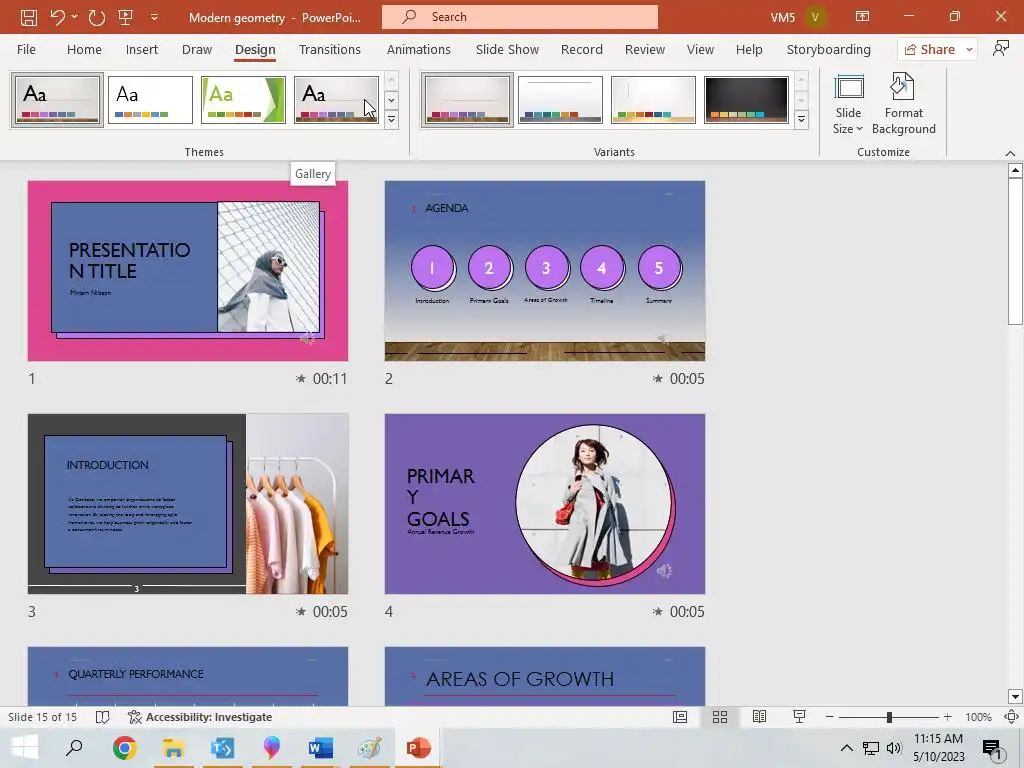
Task: Click the 100% zoom level
Action: click(x=978, y=717)
